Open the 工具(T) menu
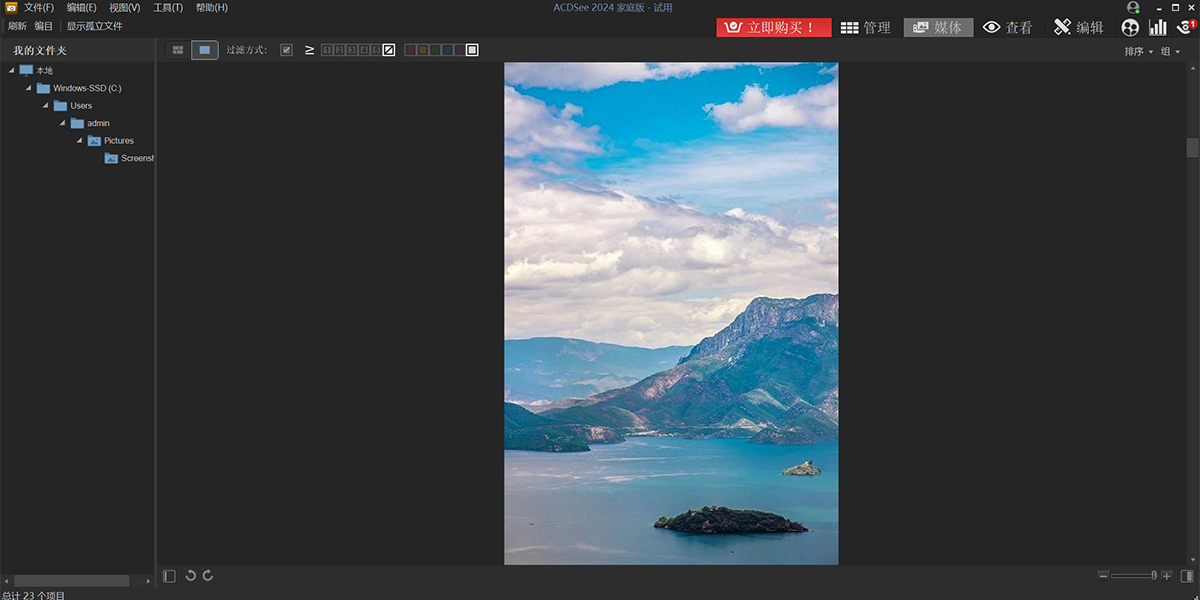This screenshot has width=1200, height=600. [168, 7]
